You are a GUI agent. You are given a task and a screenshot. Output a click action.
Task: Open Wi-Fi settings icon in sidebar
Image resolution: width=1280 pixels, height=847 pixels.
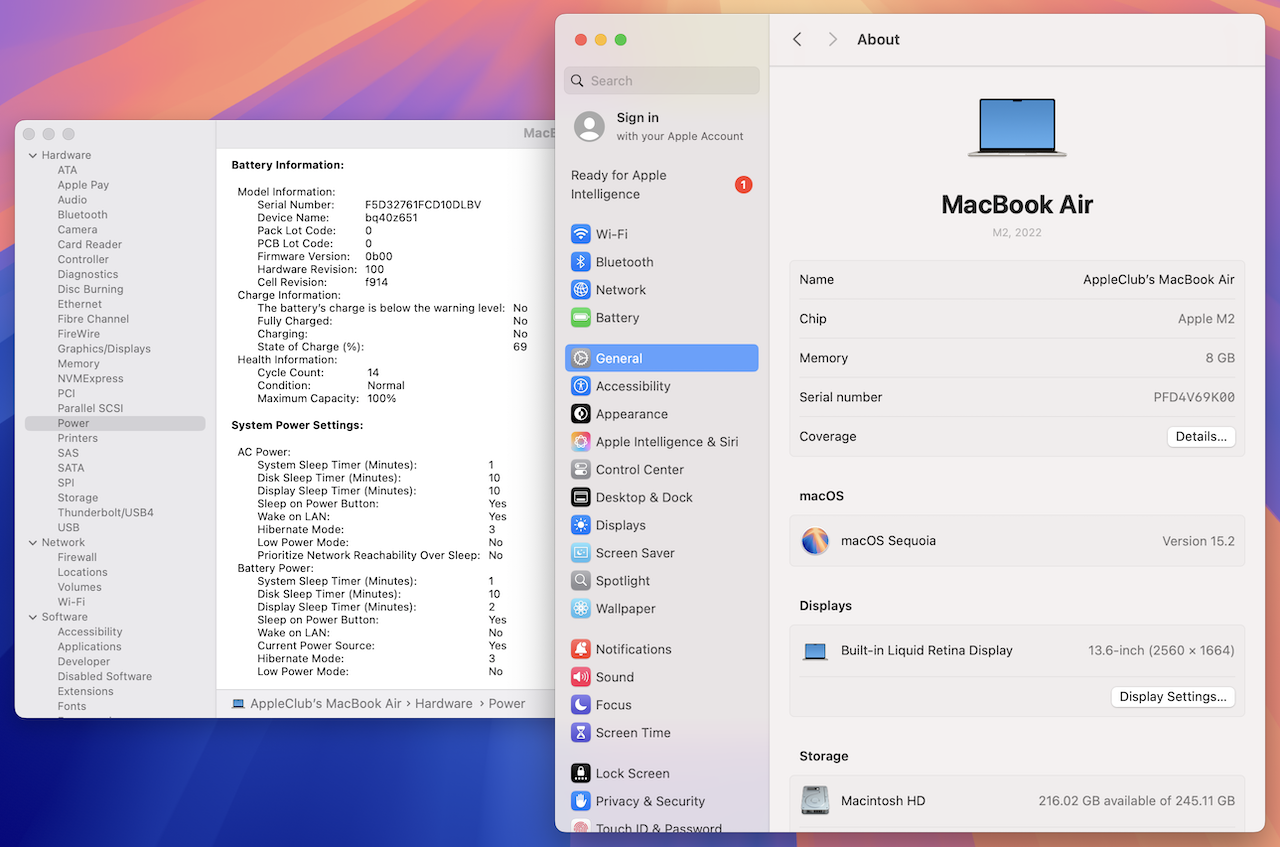[x=581, y=234]
